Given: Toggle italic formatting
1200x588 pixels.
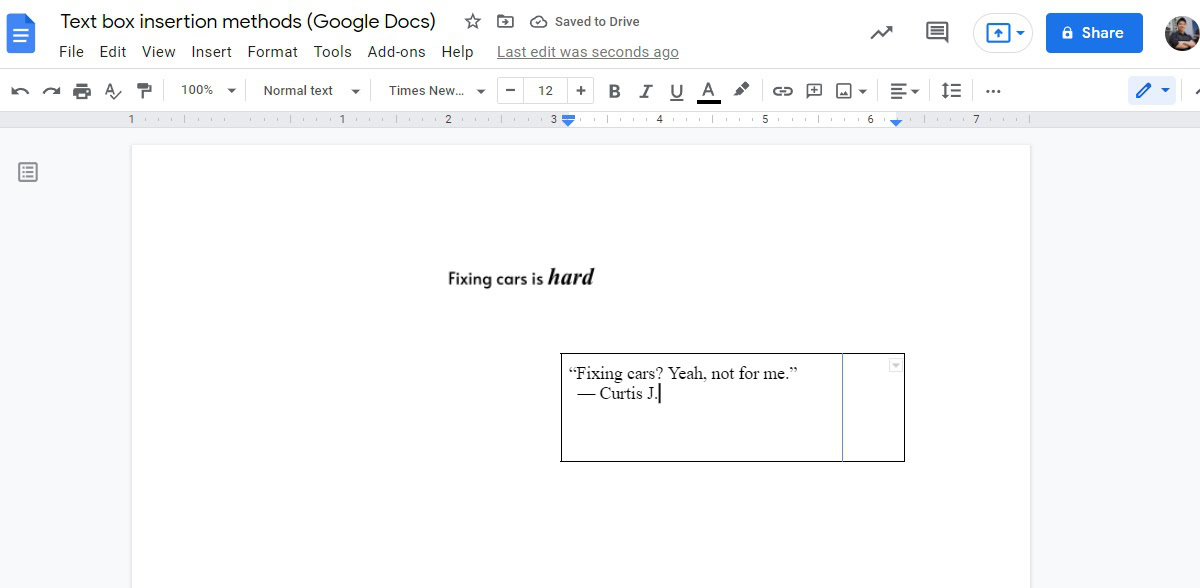Looking at the screenshot, I should pyautogui.click(x=645, y=91).
